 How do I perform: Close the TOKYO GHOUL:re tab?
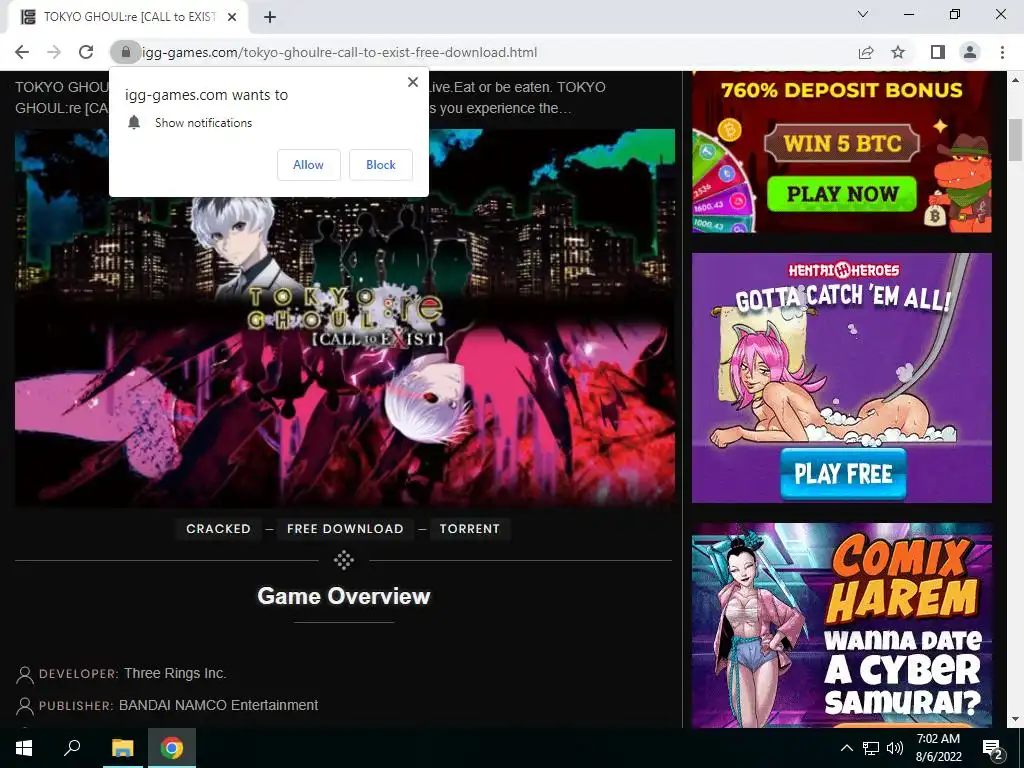(232, 17)
